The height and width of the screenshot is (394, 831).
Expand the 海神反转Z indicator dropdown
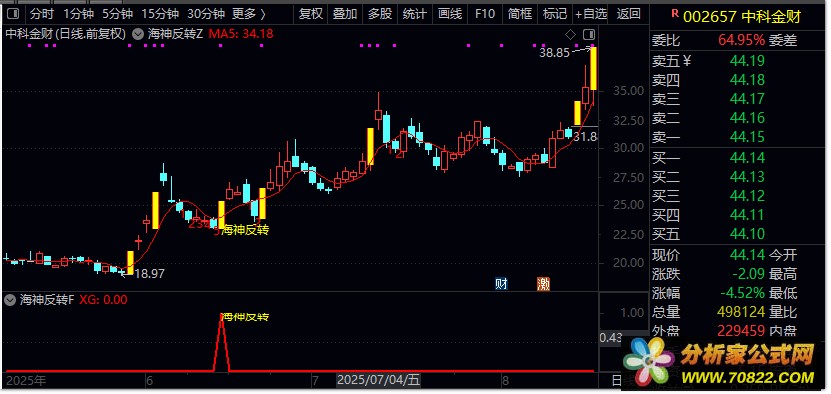point(138,35)
